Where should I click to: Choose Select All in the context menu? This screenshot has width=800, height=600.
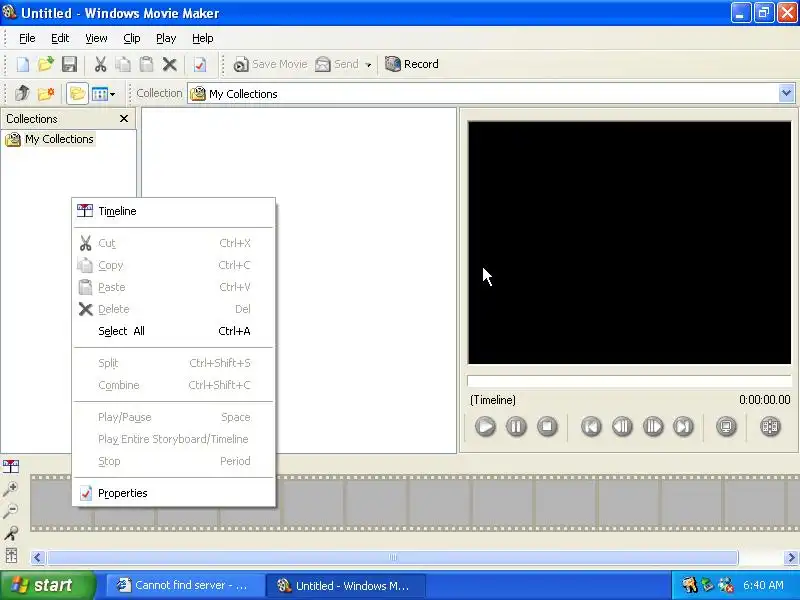173,331
